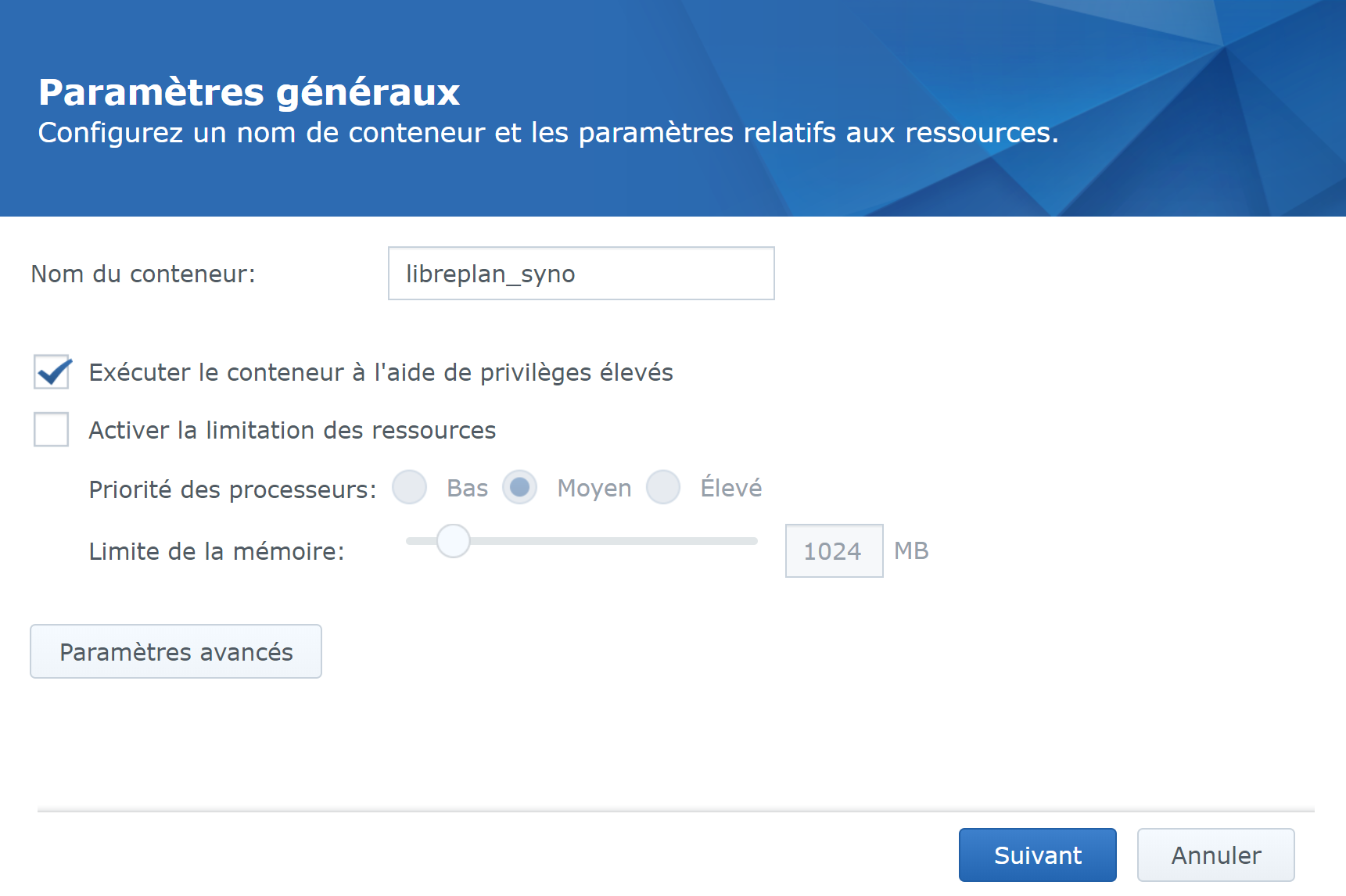The image size is (1346, 896).
Task: Select the Bas processor priority radio button
Action: pos(409,488)
